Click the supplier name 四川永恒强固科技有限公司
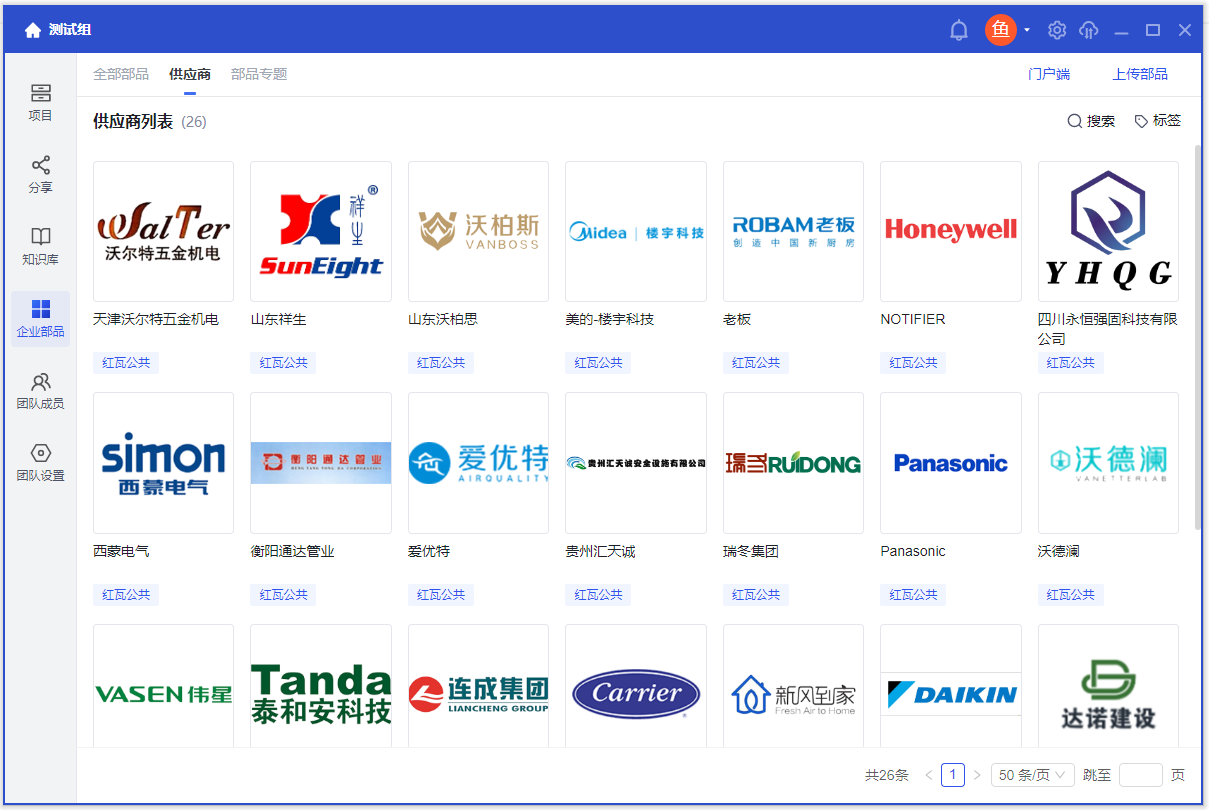 [x=1107, y=329]
